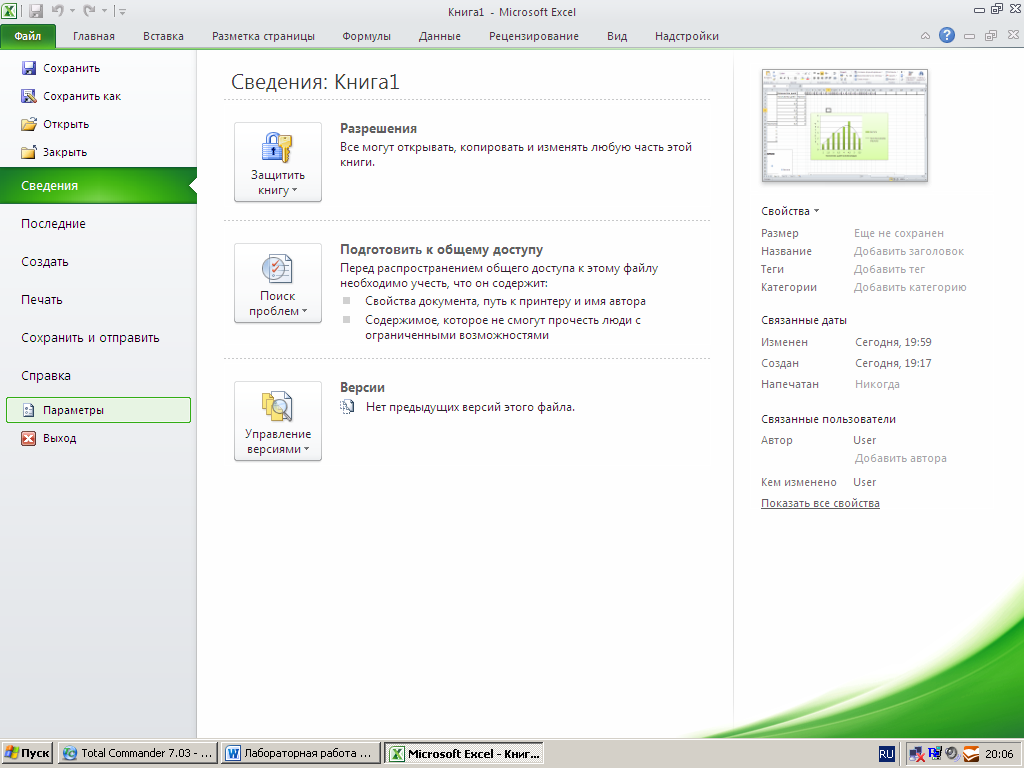Click the blue Help question mark icon
The image size is (1024, 768).
946,35
